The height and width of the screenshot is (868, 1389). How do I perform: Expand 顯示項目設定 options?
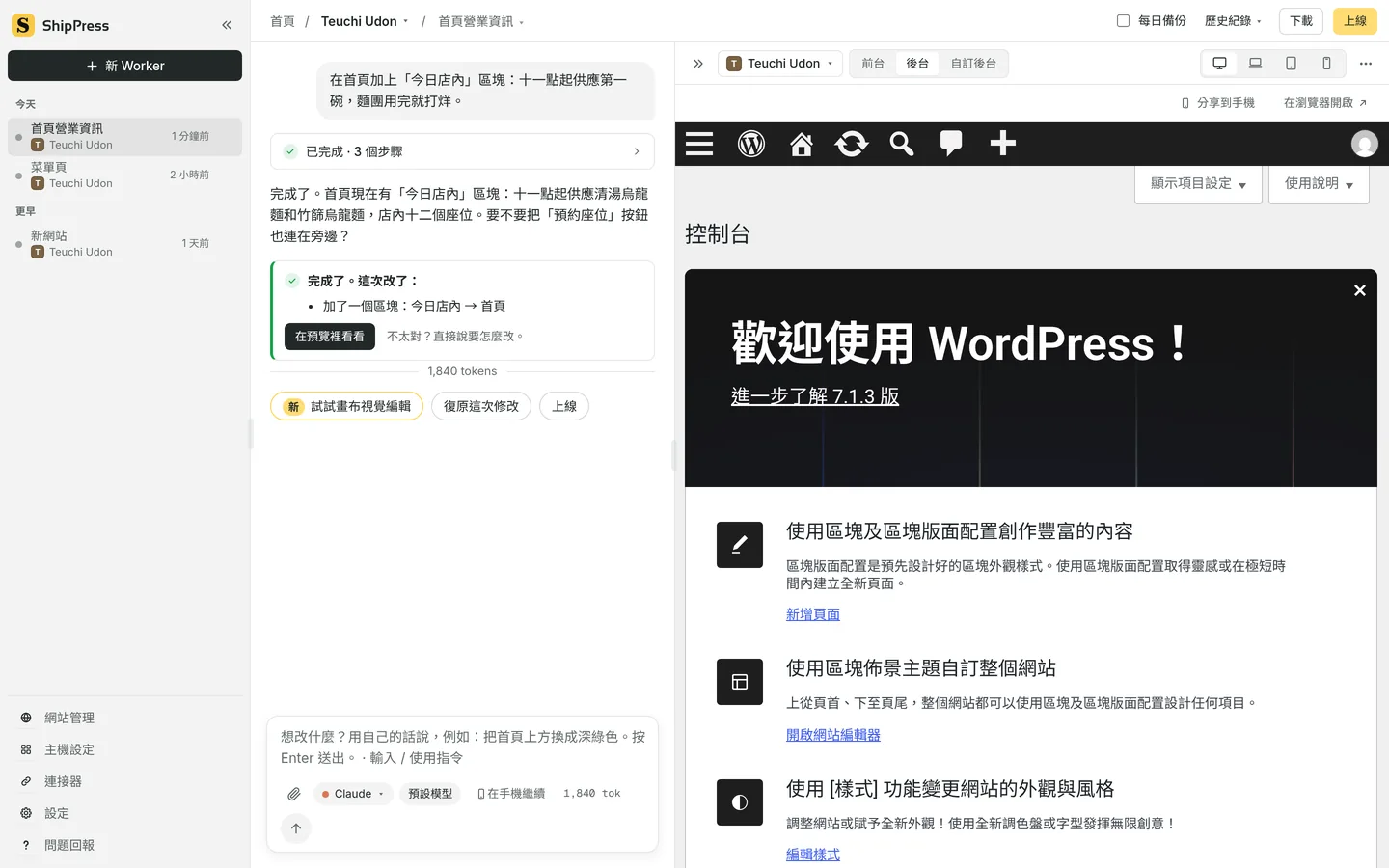1198,183
